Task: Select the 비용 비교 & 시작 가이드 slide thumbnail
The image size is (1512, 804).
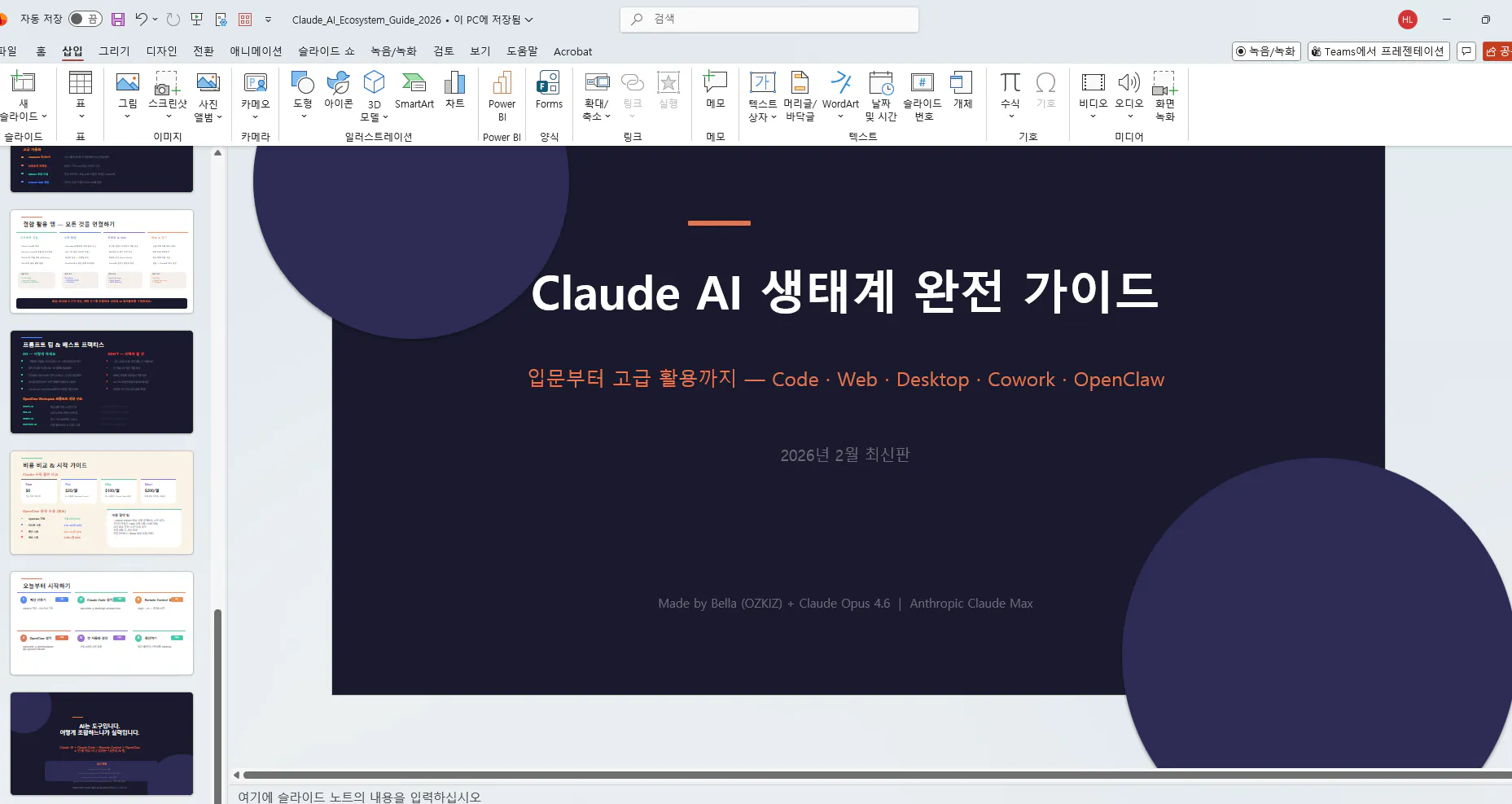Action: [x=102, y=503]
